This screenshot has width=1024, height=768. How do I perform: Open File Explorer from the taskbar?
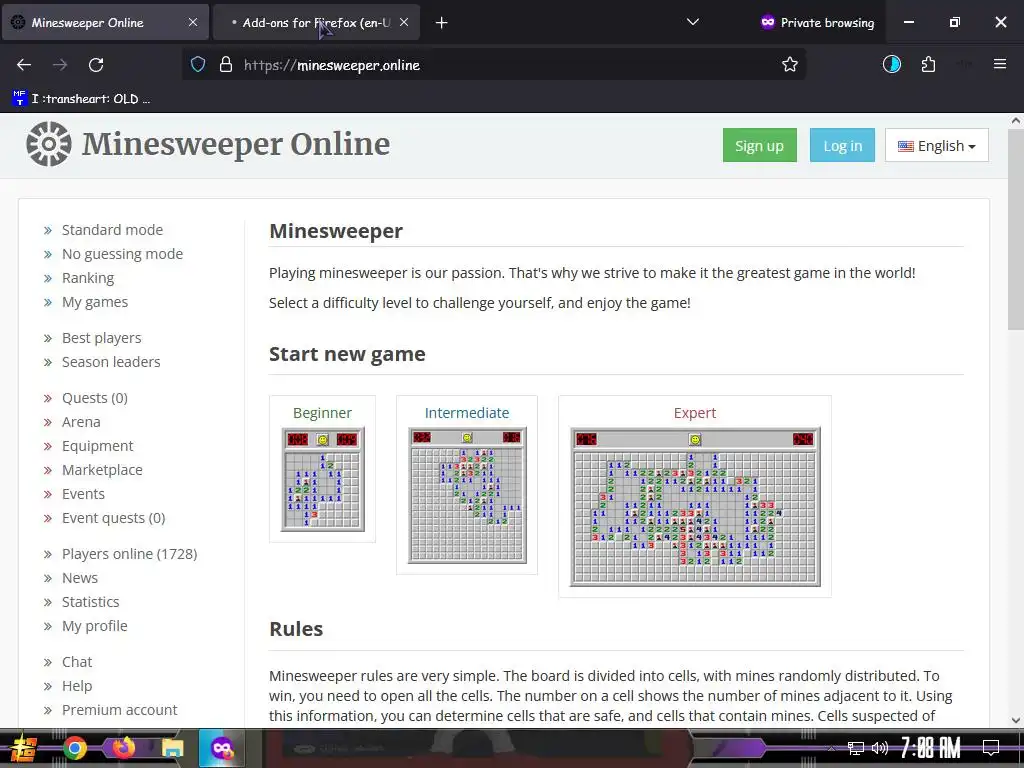coord(172,748)
